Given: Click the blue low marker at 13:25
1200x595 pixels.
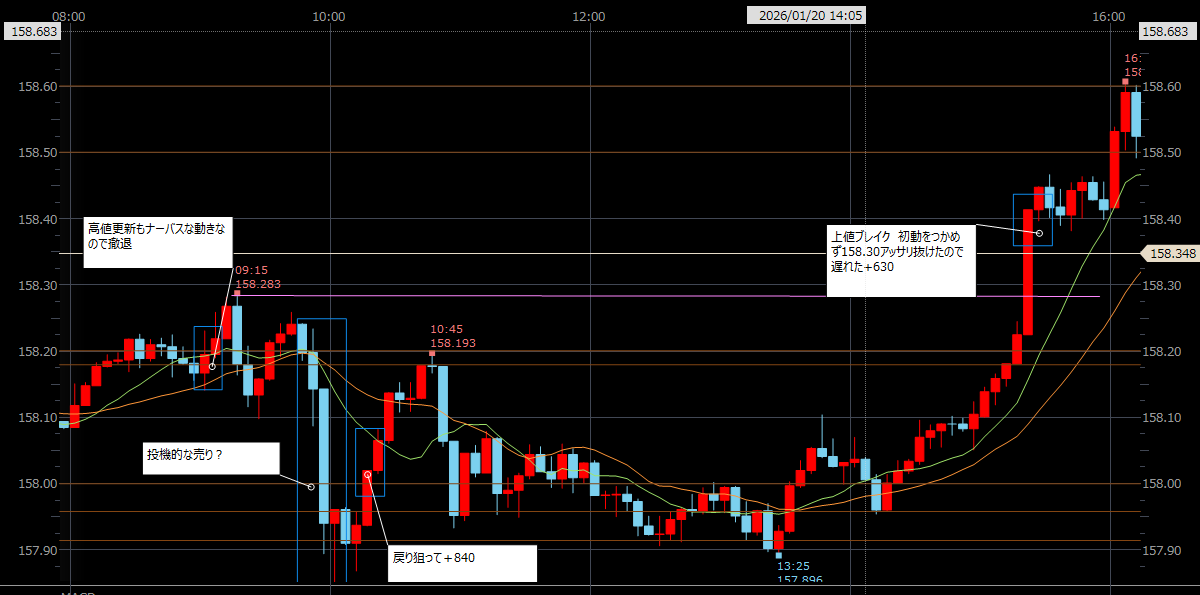Looking at the screenshot, I should point(779,555).
